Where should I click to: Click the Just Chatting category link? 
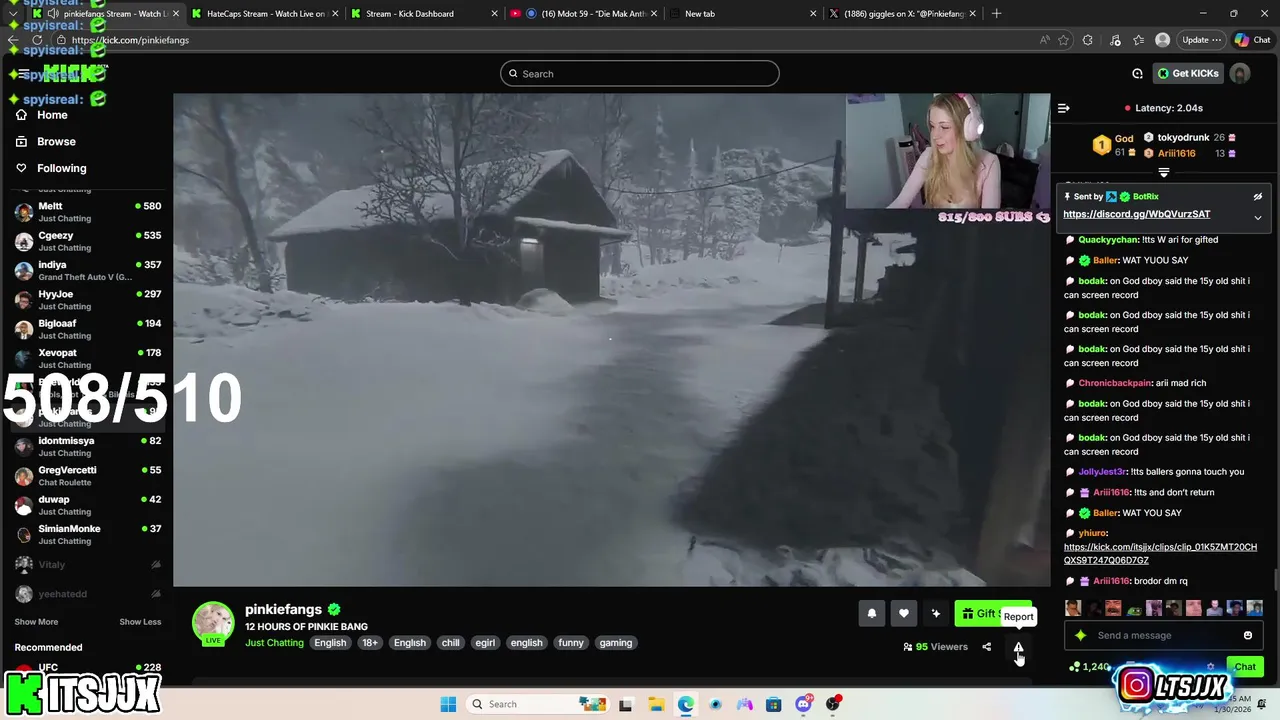click(274, 643)
